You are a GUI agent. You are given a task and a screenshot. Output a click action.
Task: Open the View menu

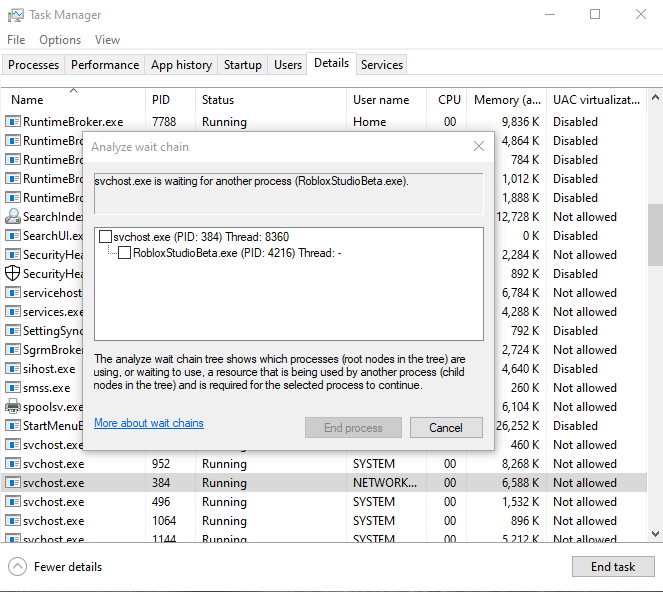107,40
